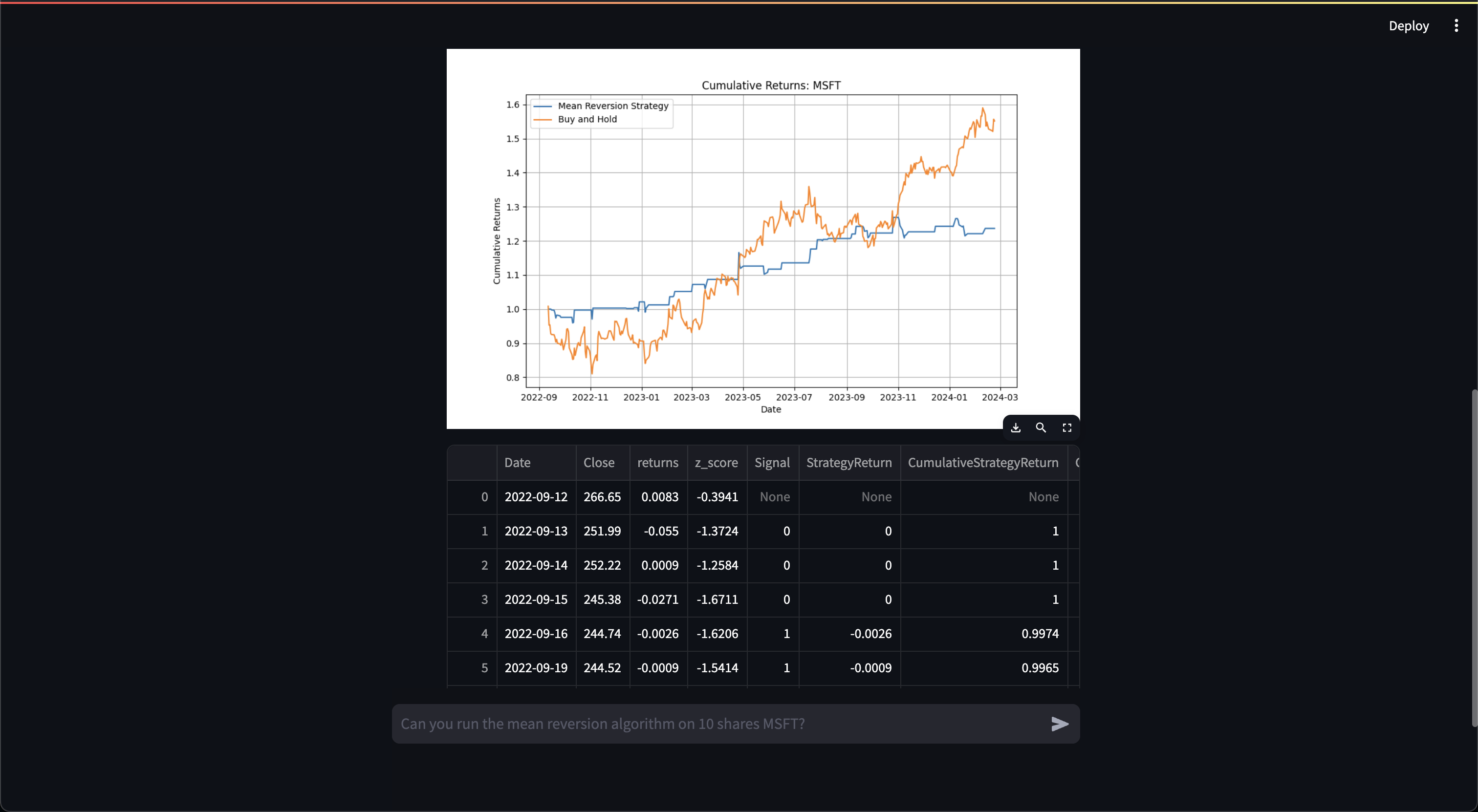Open the three-dot app menu

coord(1456,26)
